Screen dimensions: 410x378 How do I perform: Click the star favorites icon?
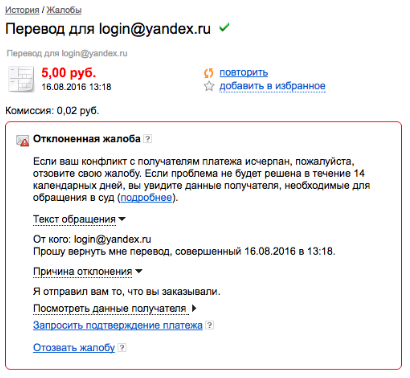pyautogui.click(x=209, y=86)
